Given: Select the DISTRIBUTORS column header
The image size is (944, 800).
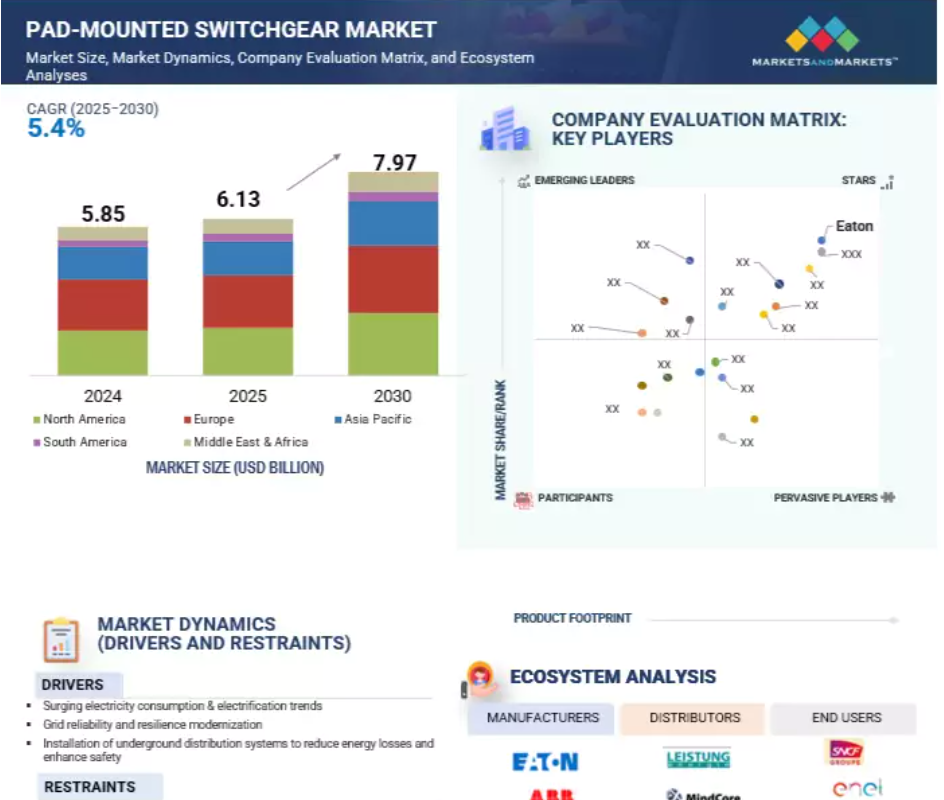Looking at the screenshot, I should [694, 718].
